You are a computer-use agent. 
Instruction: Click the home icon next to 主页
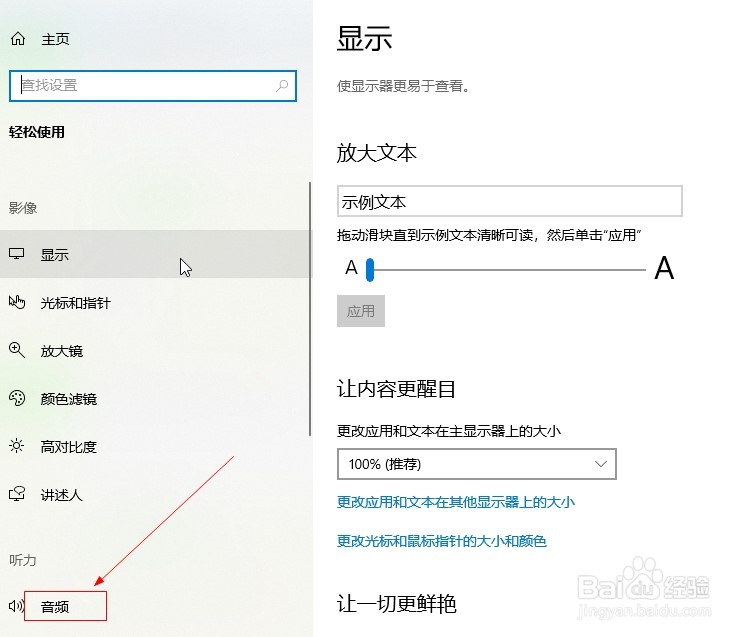click(x=18, y=38)
